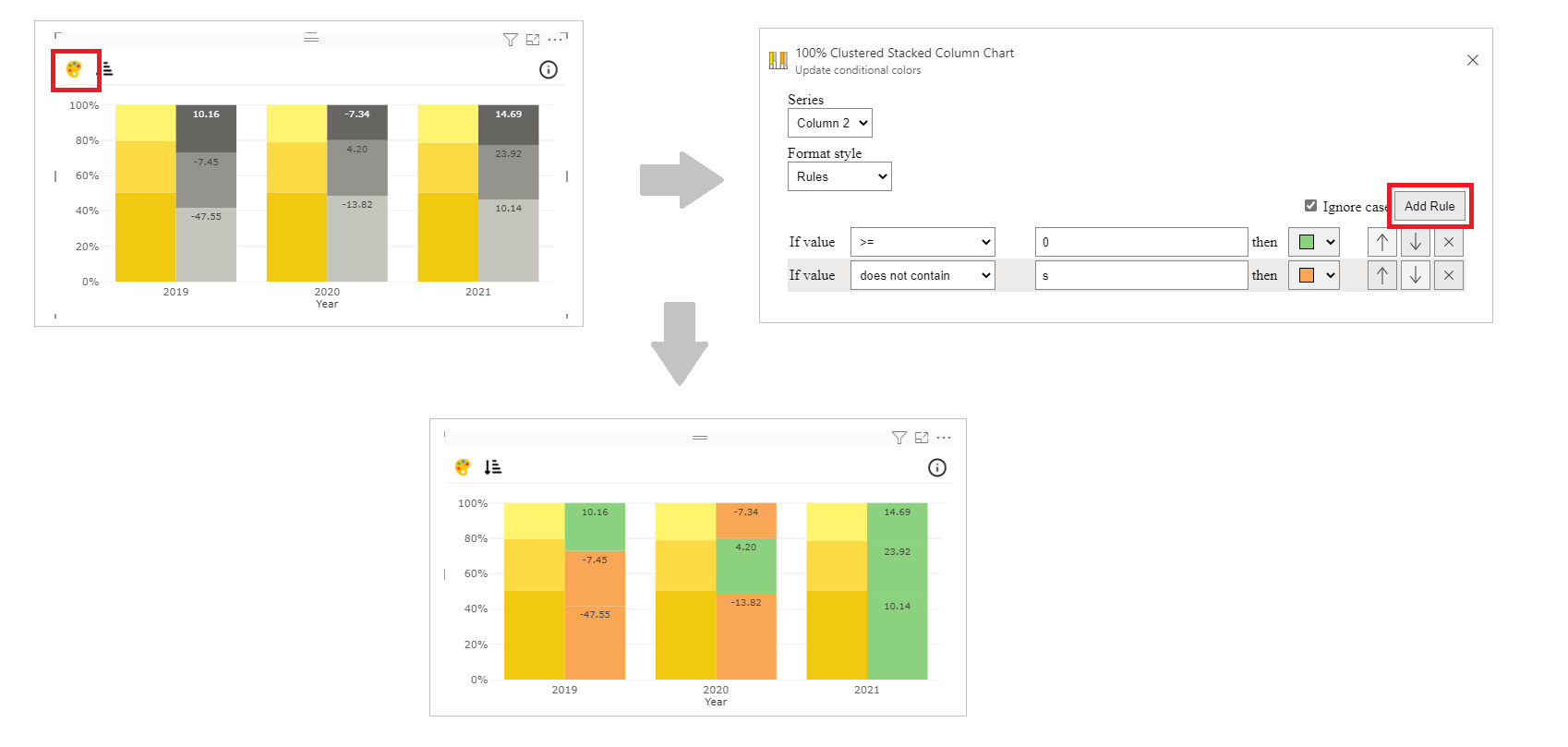Image resolution: width=1568 pixels, height=747 pixels.
Task: Select the palette icon on the bottom visual
Action: pyautogui.click(x=462, y=467)
